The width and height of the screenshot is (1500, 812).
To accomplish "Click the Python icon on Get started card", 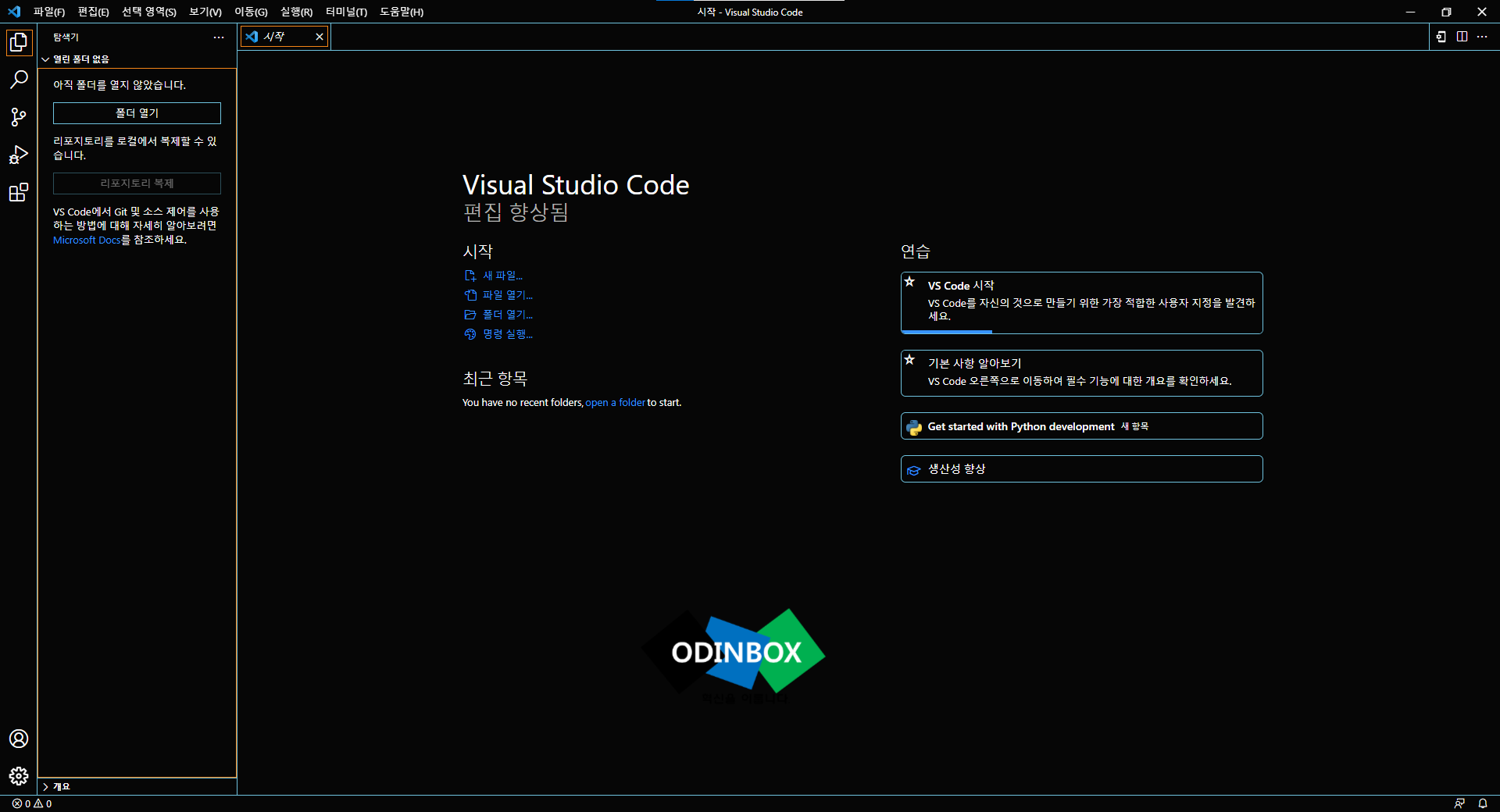I will click(914, 427).
